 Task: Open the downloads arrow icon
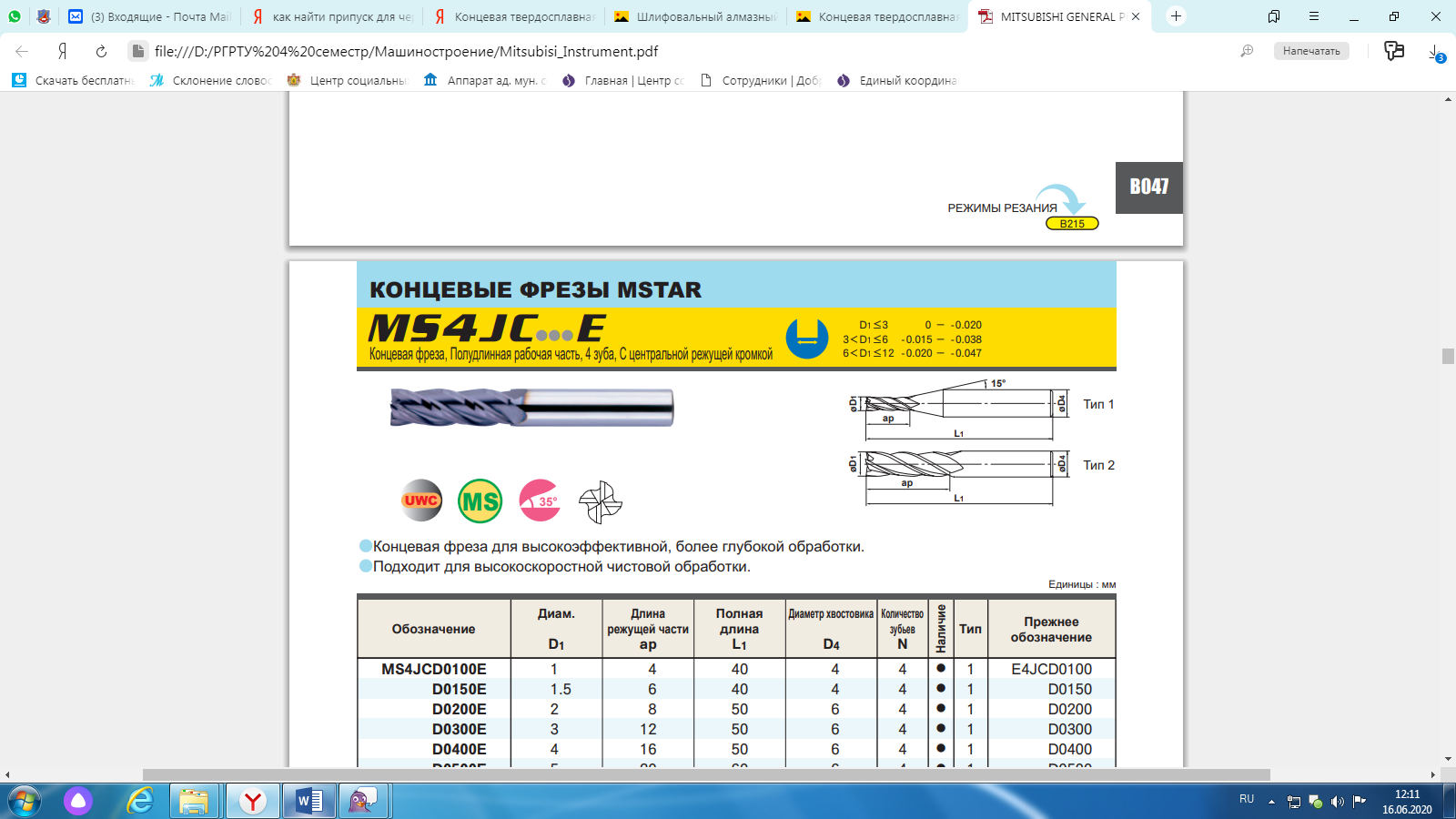pyautogui.click(x=1436, y=52)
